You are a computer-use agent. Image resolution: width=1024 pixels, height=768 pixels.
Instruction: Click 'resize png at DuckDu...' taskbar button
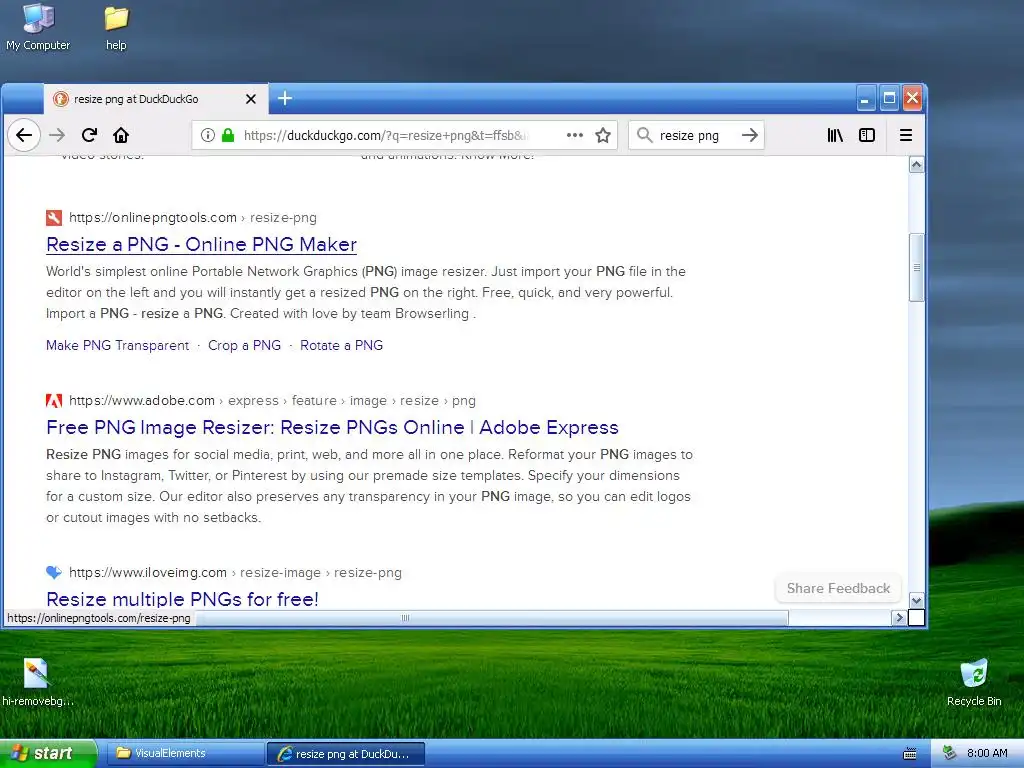(x=346, y=754)
